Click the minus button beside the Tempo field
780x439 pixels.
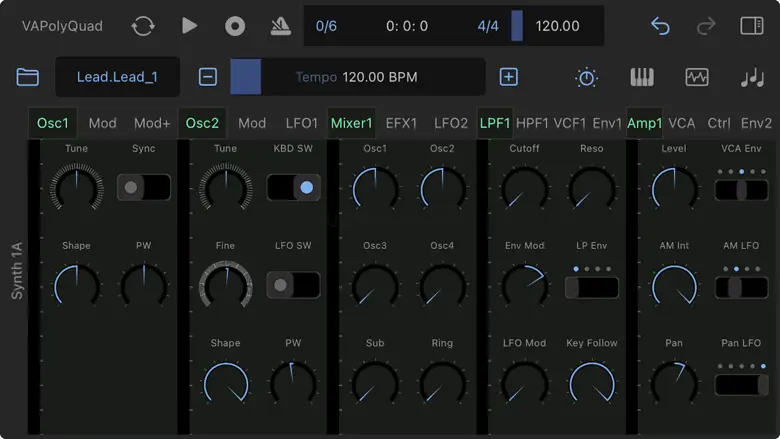[x=207, y=77]
